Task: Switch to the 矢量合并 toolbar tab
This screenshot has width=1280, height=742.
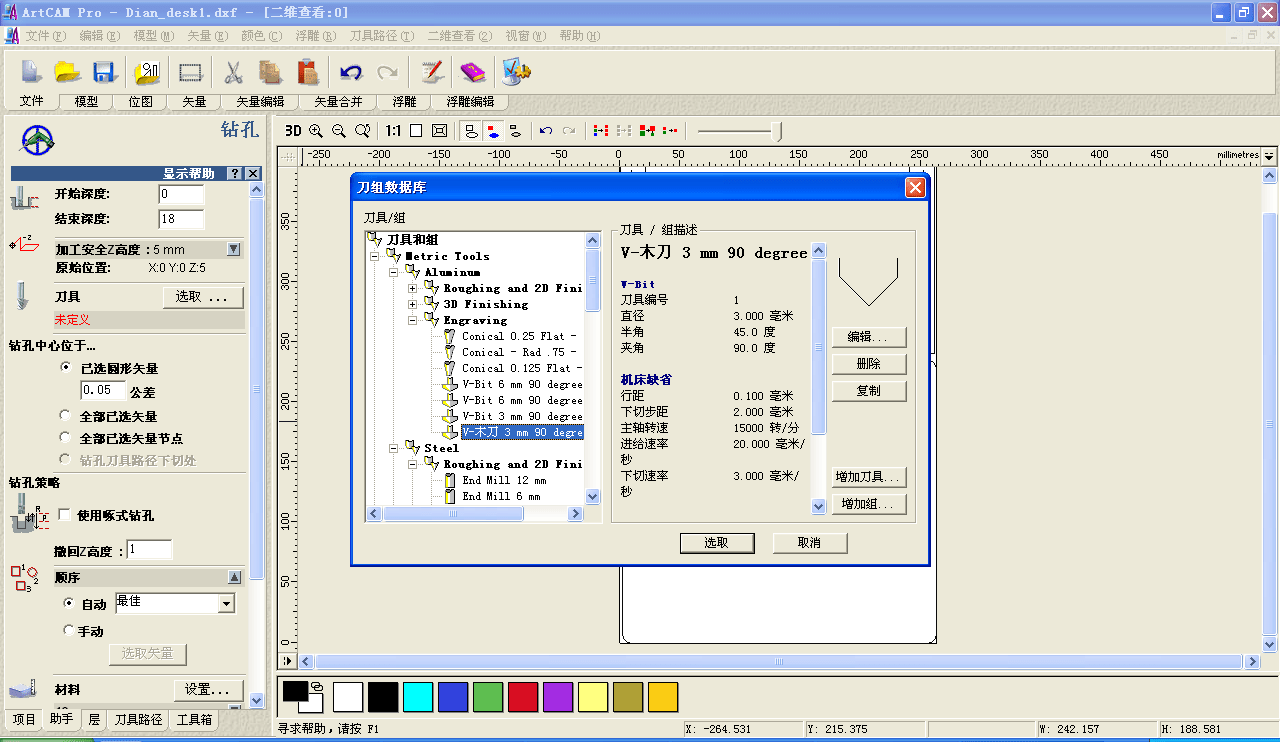Action: (x=338, y=101)
